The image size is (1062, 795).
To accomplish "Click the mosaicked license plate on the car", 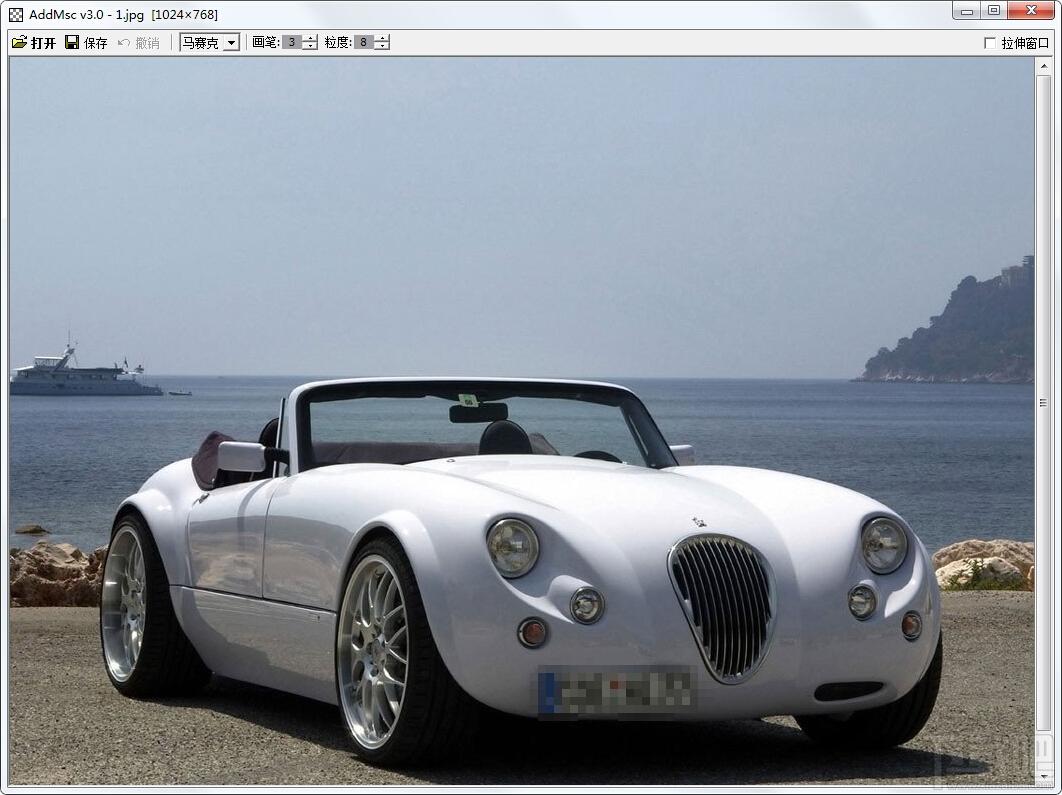I will pos(616,691).
